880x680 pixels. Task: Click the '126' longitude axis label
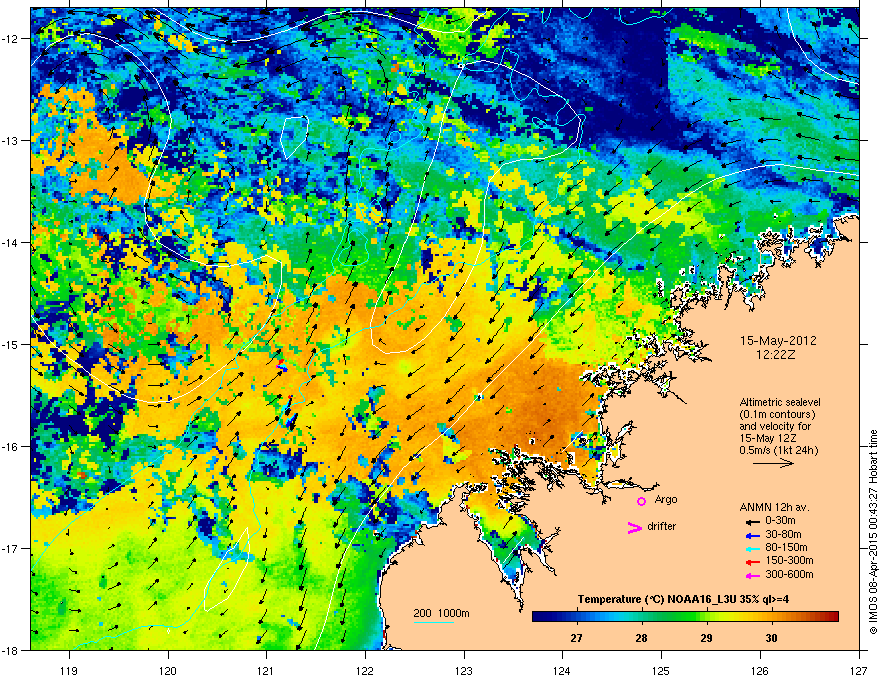coord(760,670)
